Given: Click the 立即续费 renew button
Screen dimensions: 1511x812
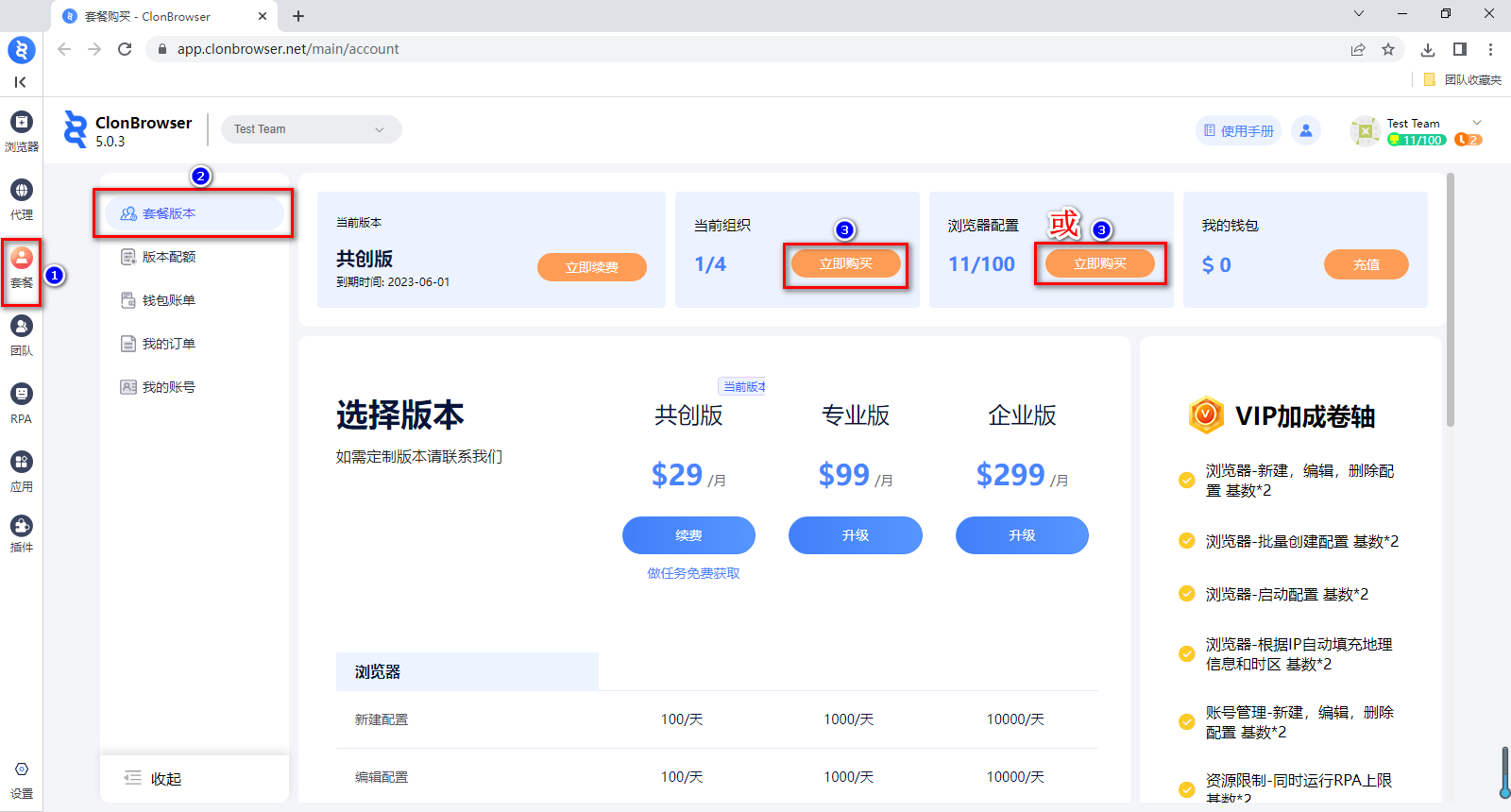Looking at the screenshot, I should [592, 267].
